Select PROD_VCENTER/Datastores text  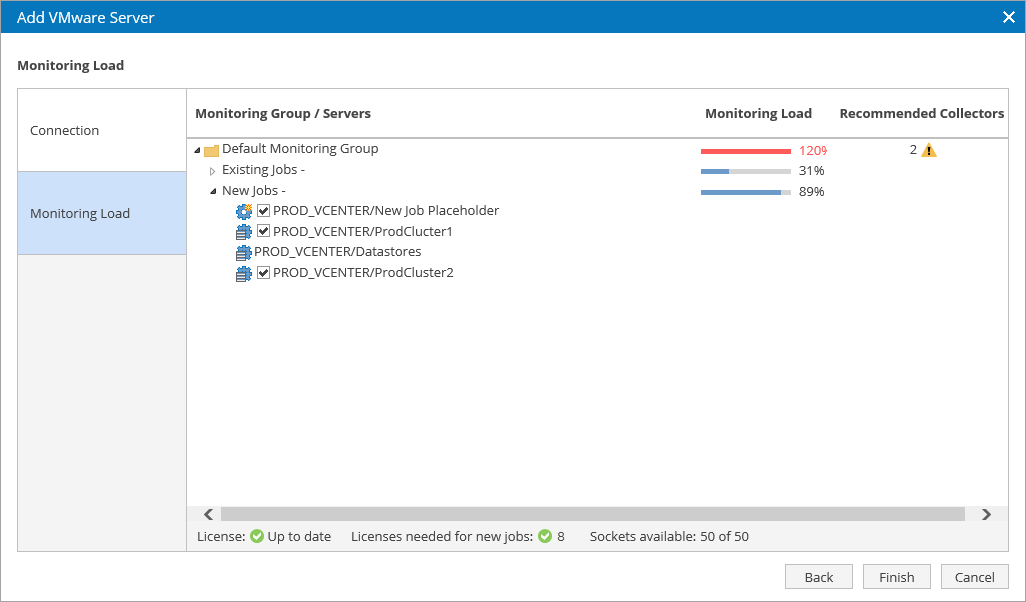point(337,252)
